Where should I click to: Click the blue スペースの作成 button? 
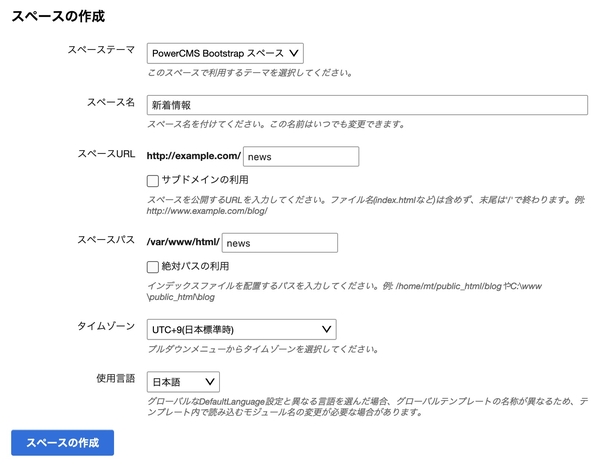pos(62,443)
